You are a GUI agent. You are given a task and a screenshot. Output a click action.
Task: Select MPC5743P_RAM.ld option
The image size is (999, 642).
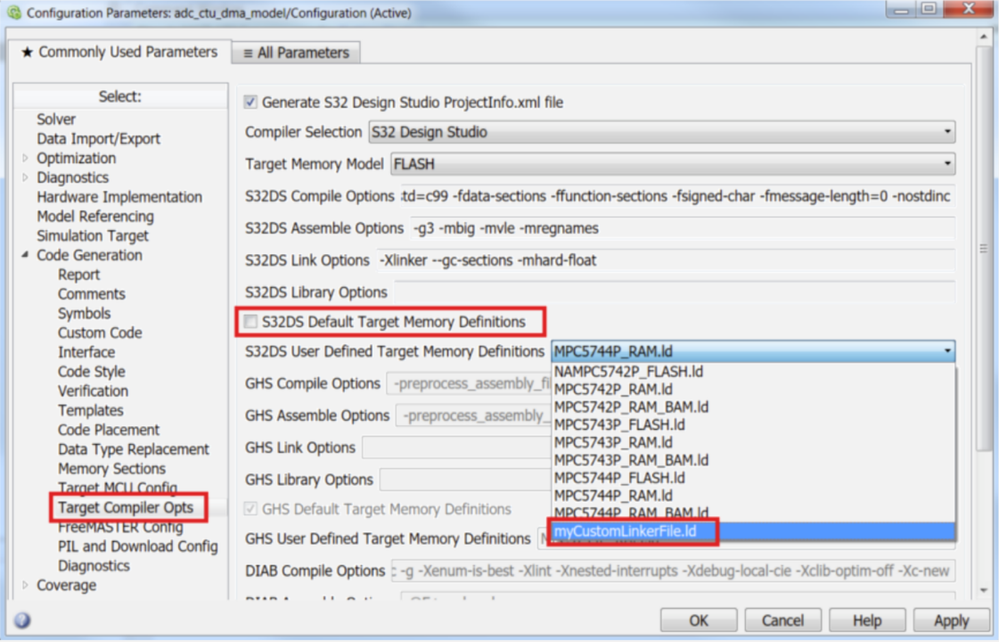[753, 443]
